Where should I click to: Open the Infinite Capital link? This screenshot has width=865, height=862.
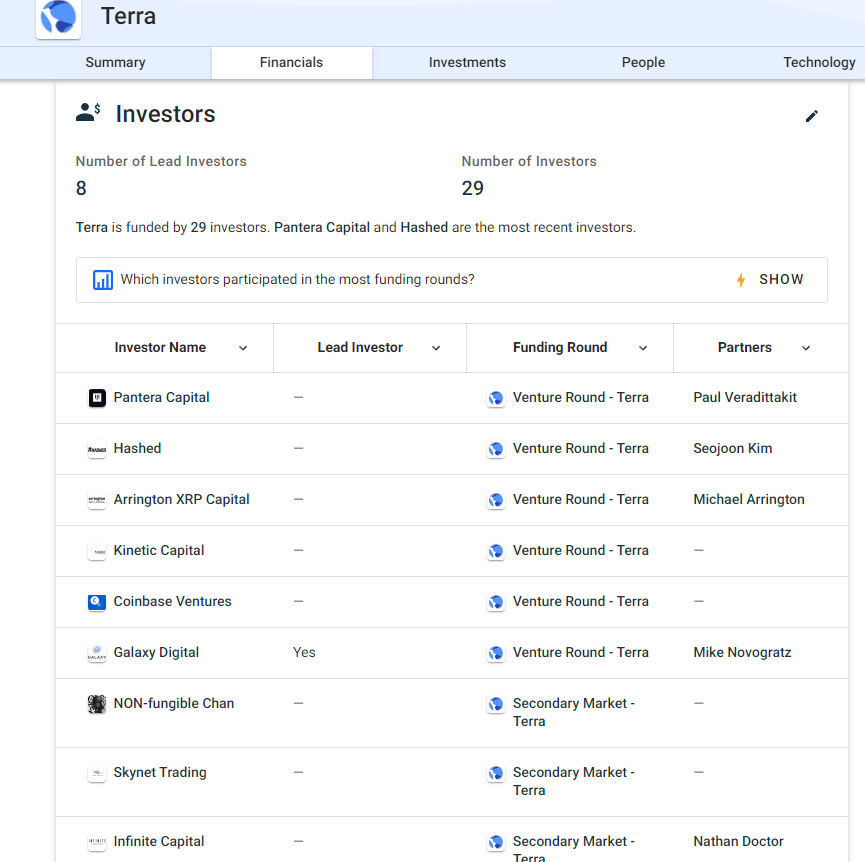[x=159, y=842]
